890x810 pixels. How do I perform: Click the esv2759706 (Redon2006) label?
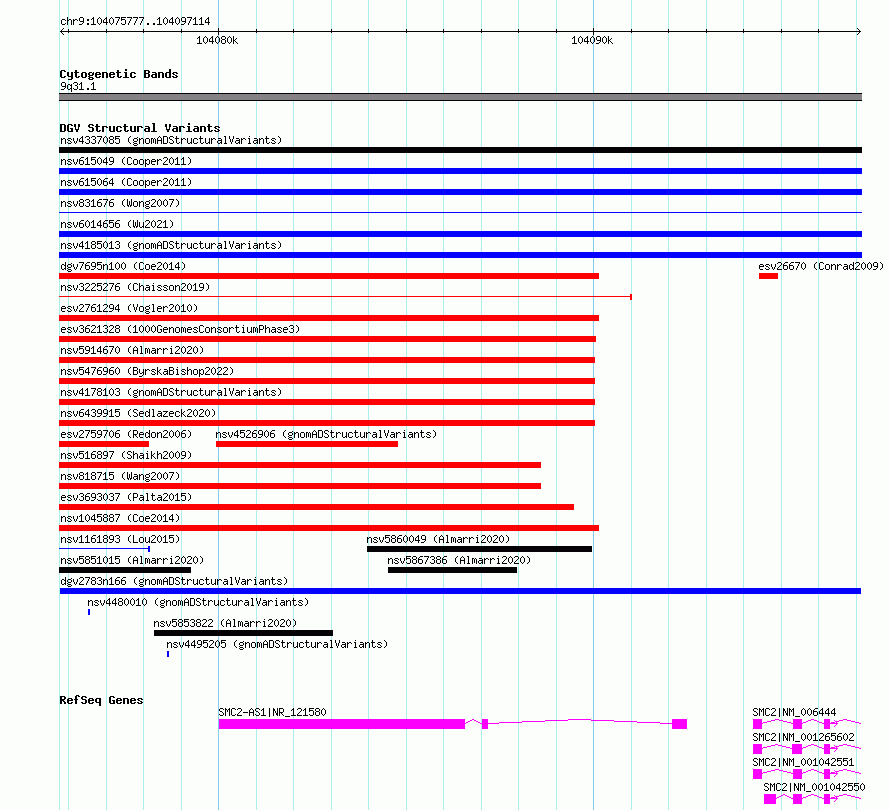126,434
